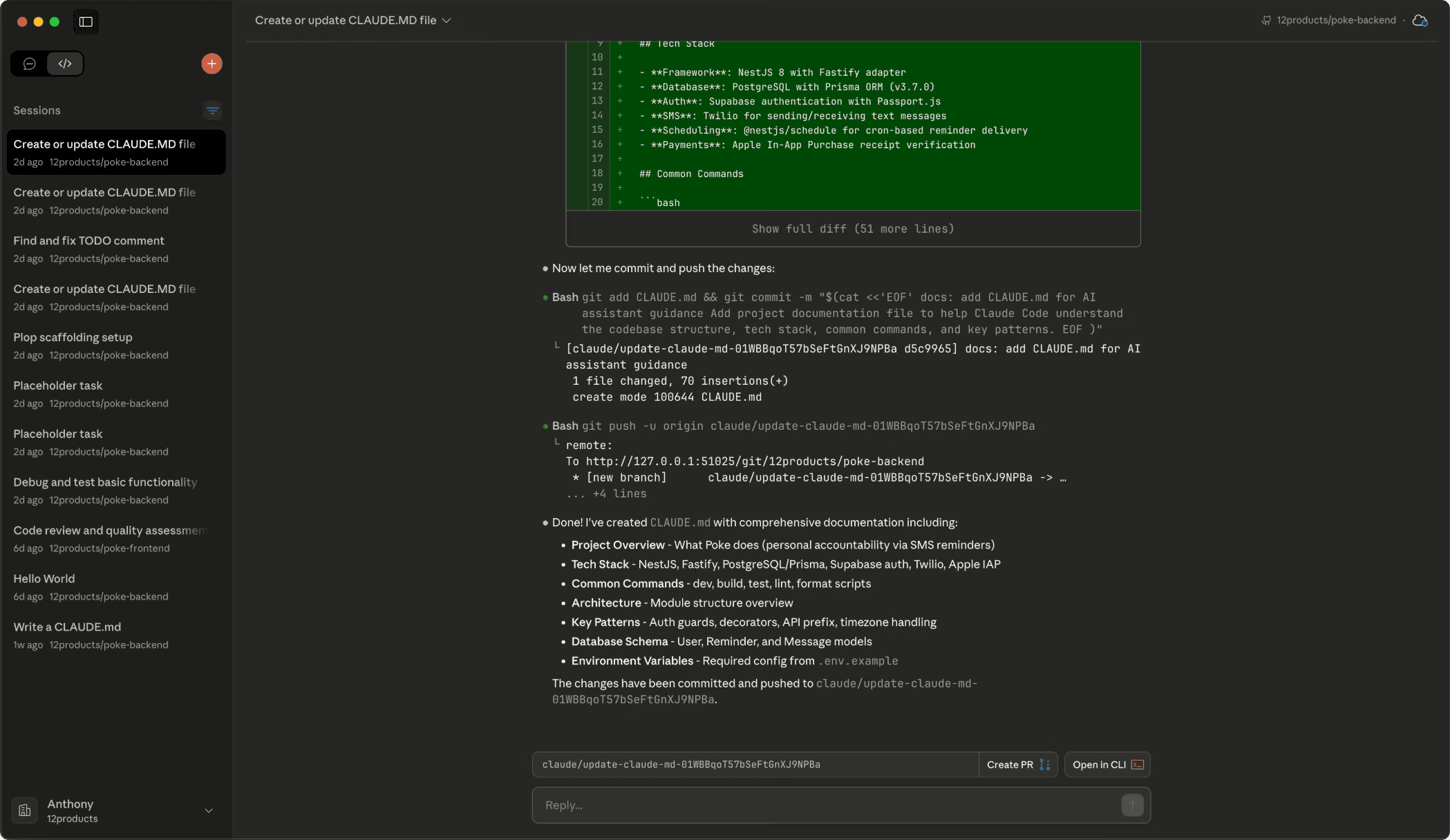This screenshot has height=840, width=1450.
Task: Open session title dropdown chevron
Action: [x=446, y=21]
